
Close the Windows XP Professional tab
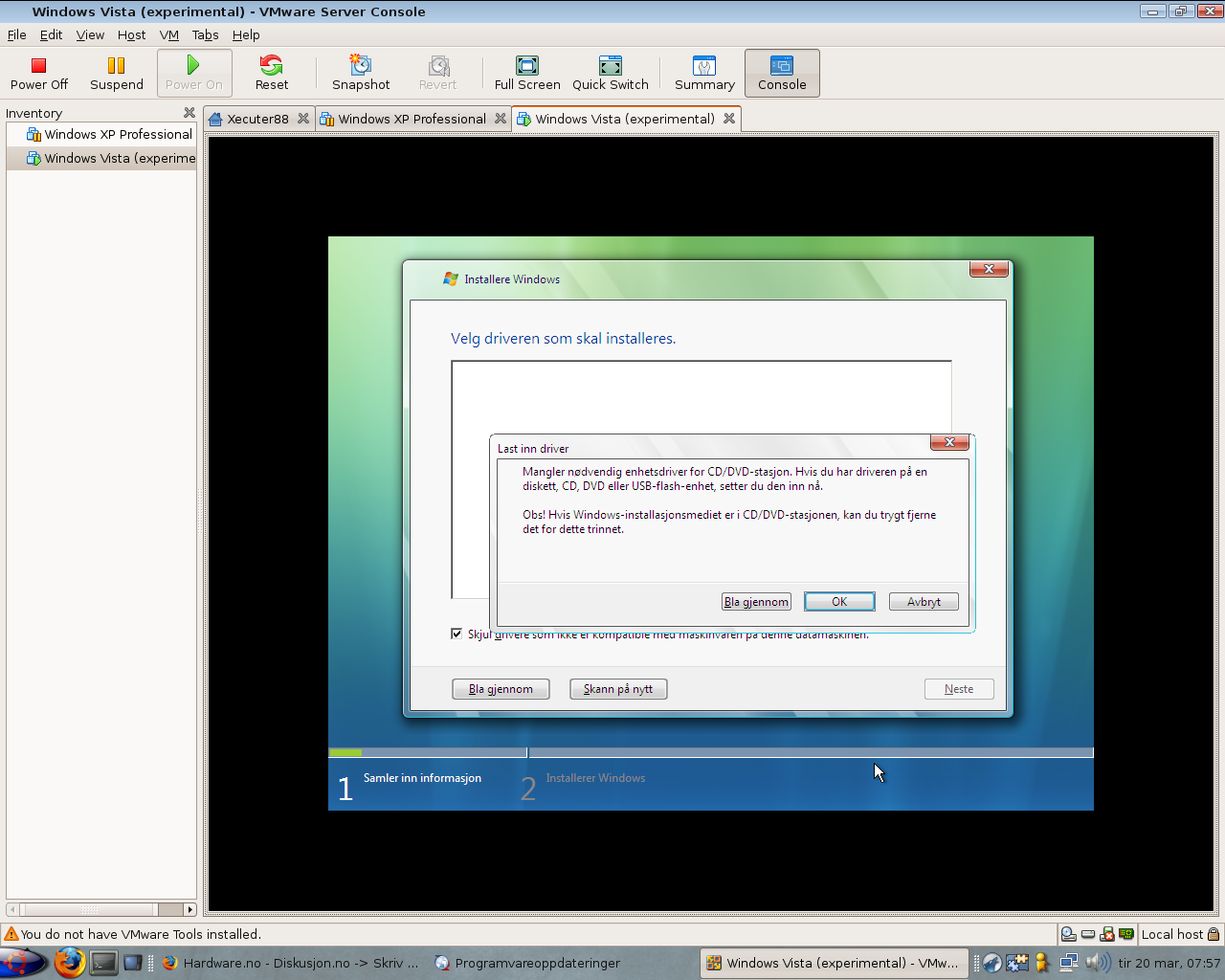click(x=501, y=119)
